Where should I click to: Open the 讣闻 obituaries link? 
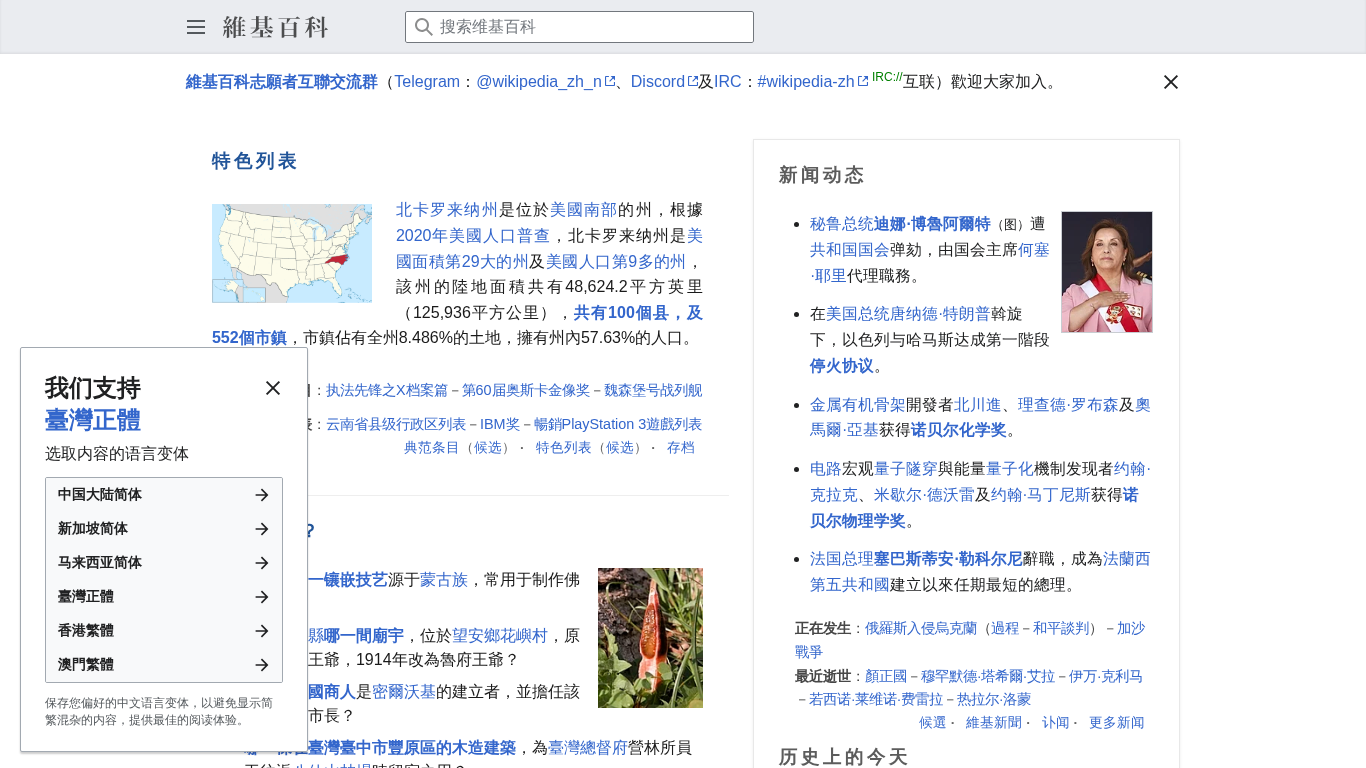1056,723
